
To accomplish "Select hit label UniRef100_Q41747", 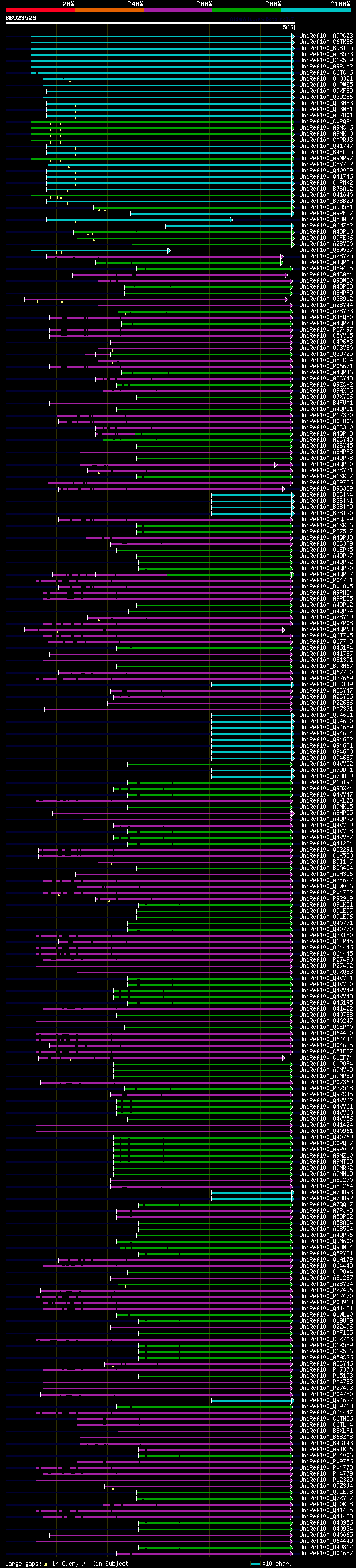I will [326, 146].
